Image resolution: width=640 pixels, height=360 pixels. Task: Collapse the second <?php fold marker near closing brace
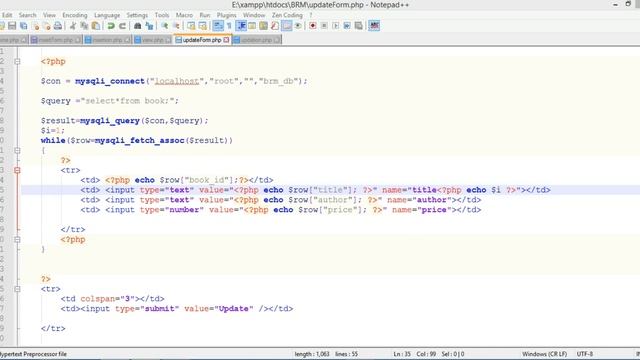[17, 240]
